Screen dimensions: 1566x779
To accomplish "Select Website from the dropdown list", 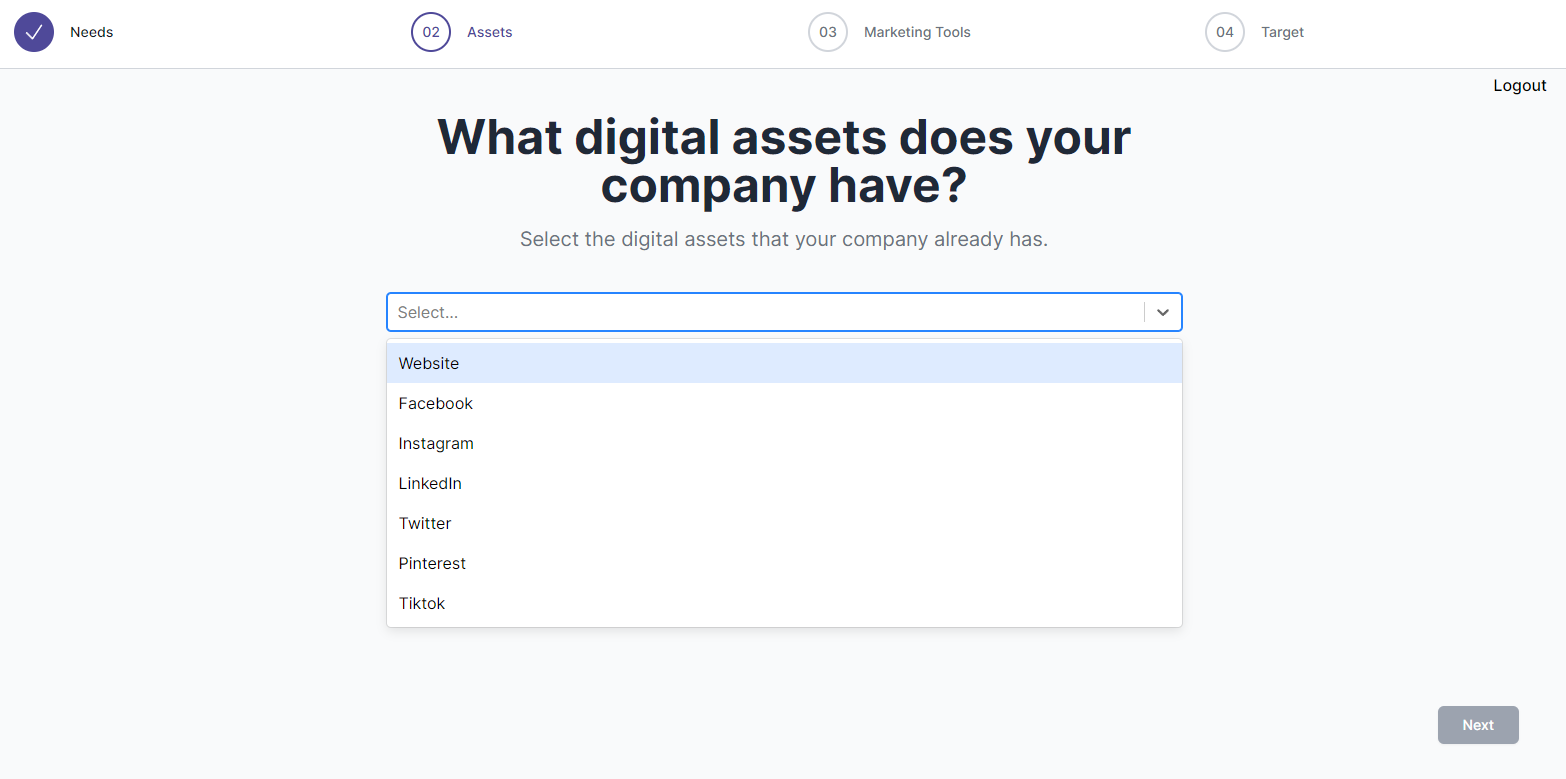I will pos(429,363).
